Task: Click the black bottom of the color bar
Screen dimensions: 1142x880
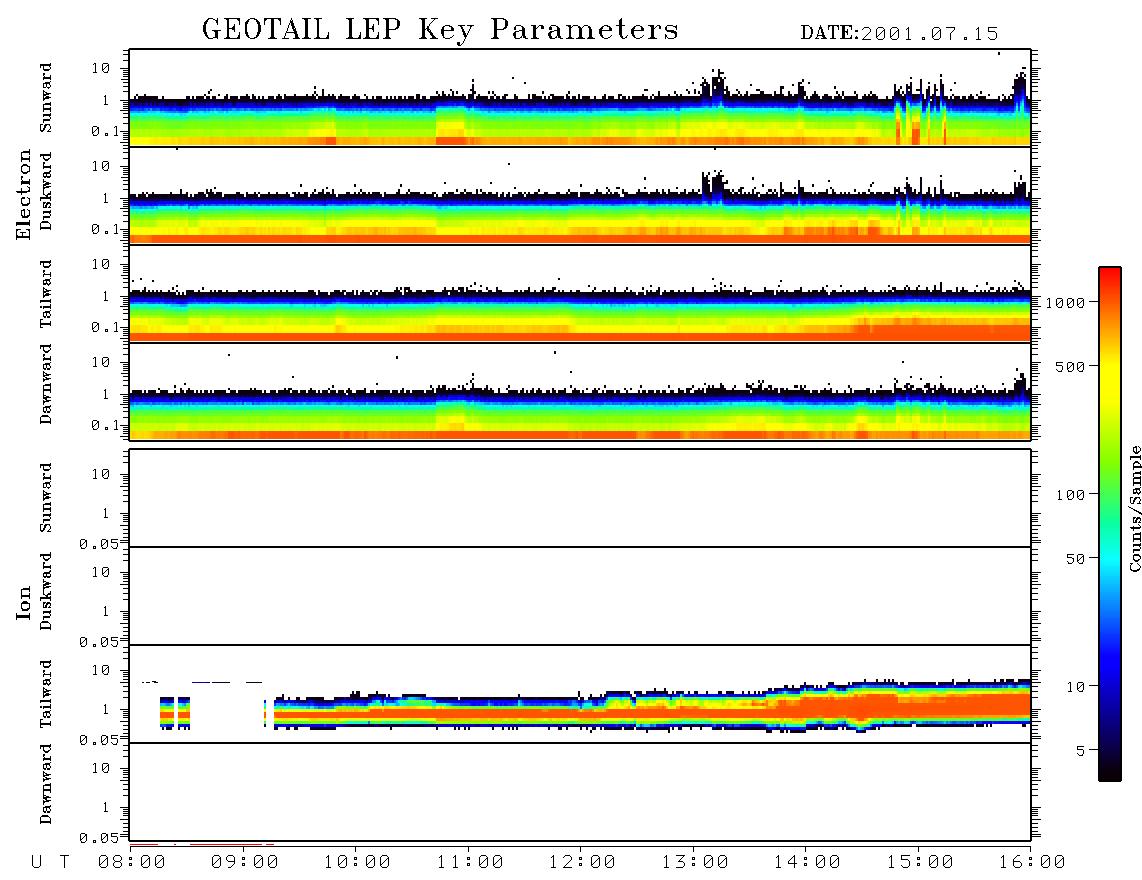Action: tap(1110, 769)
